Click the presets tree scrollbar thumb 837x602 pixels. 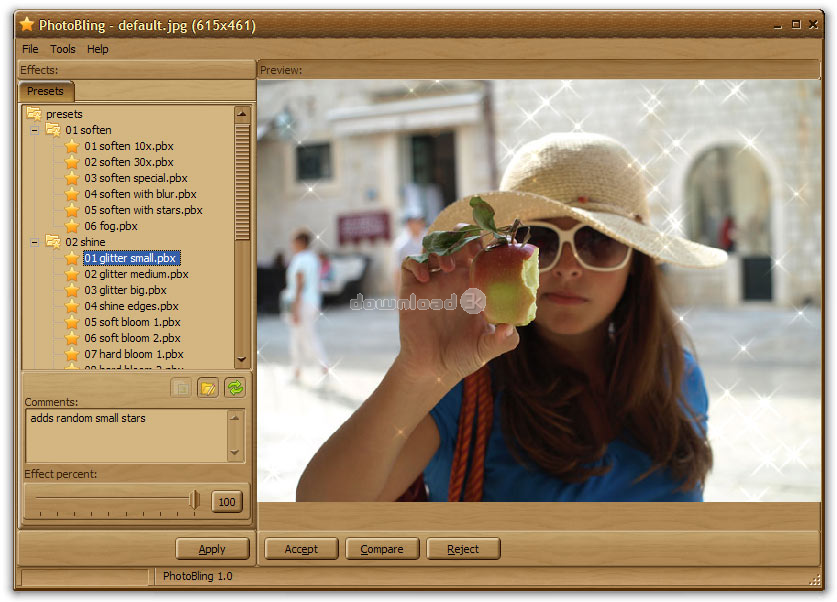point(242,181)
